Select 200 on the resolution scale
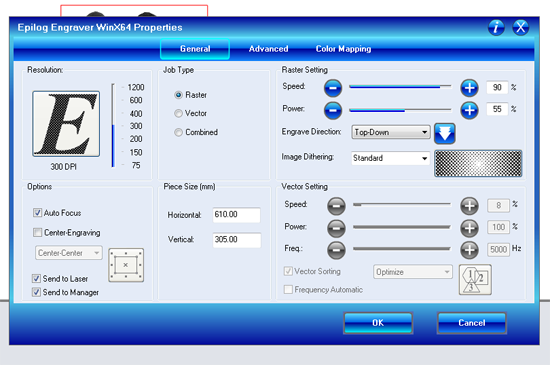This screenshot has height=365, width=550. [x=136, y=139]
